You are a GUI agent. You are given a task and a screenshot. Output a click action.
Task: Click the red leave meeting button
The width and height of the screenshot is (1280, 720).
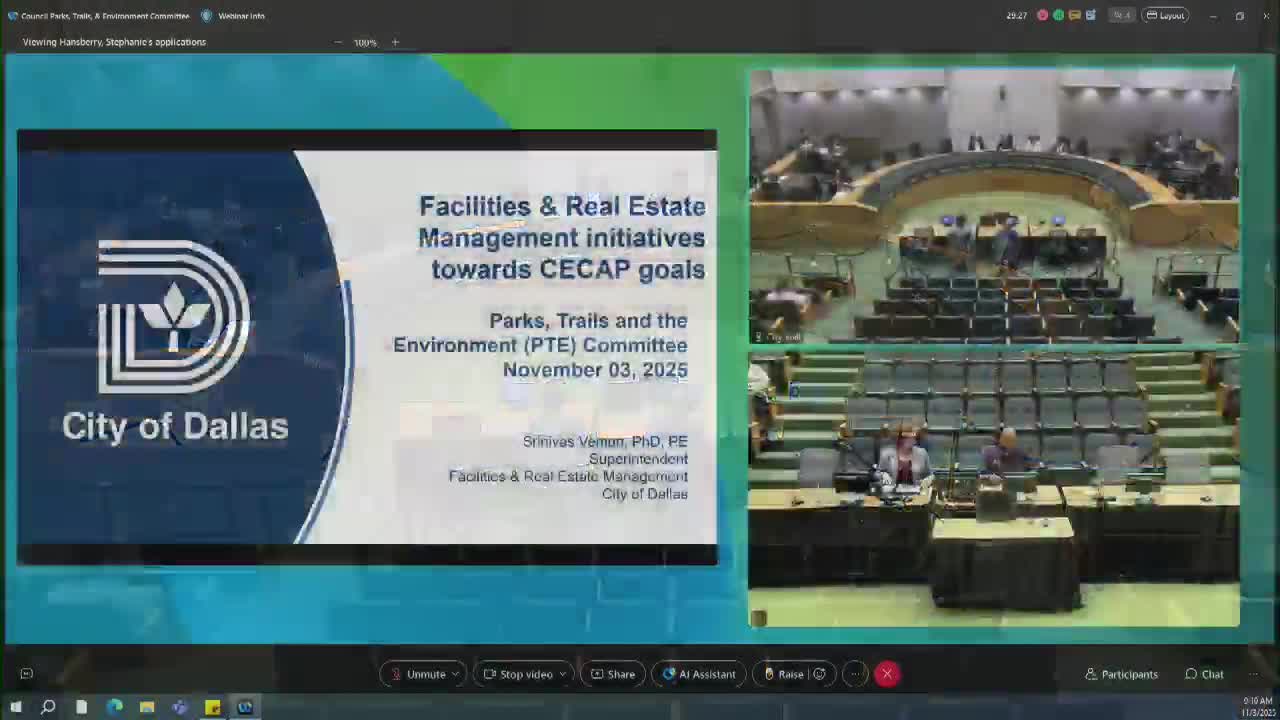pyautogui.click(x=887, y=674)
